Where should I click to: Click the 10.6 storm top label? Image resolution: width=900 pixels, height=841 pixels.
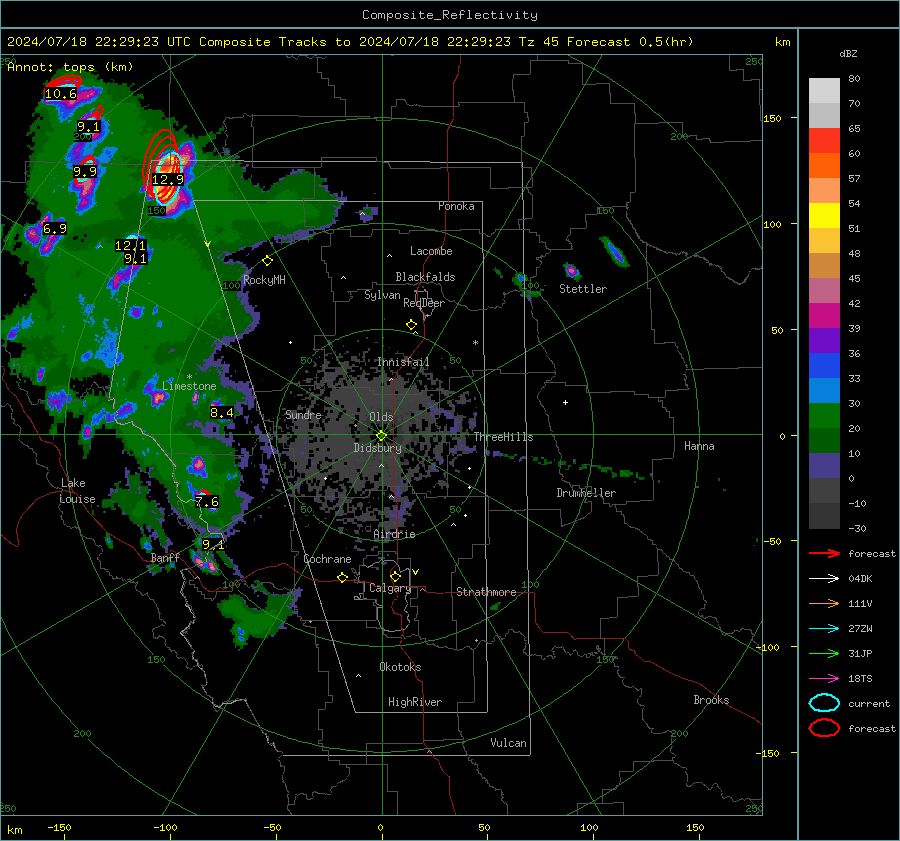point(60,94)
